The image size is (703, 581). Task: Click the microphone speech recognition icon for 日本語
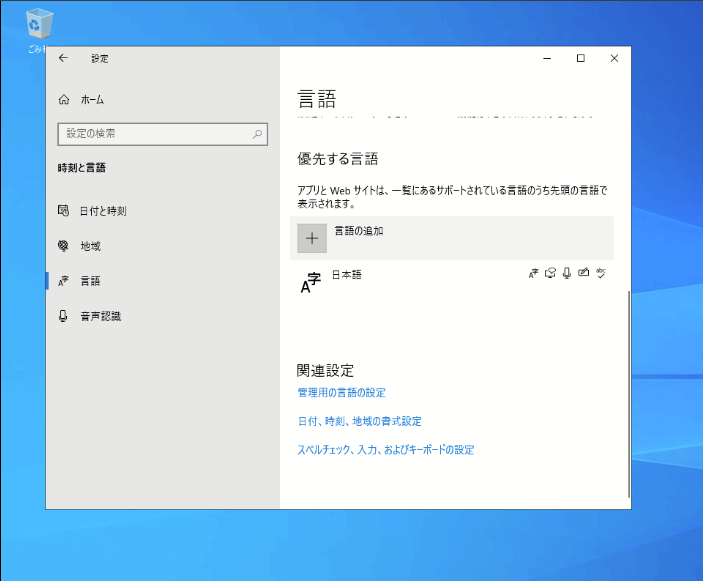tap(567, 273)
